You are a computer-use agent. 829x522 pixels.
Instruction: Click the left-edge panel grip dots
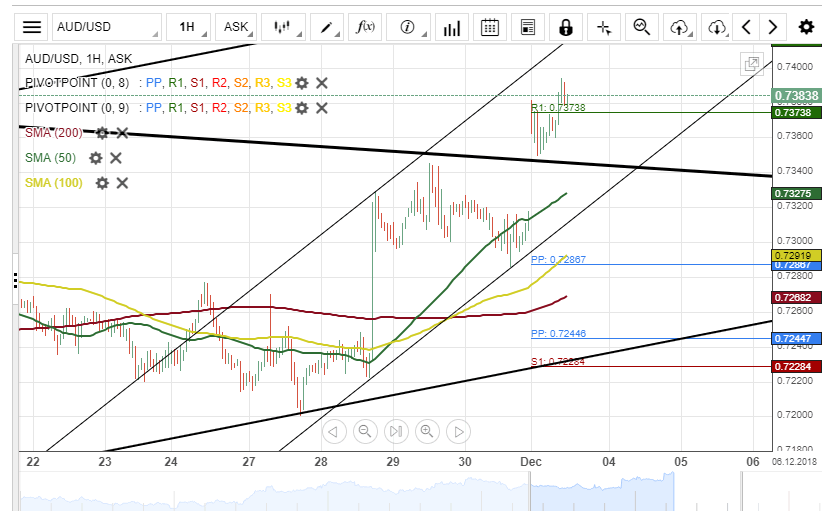click(16, 280)
